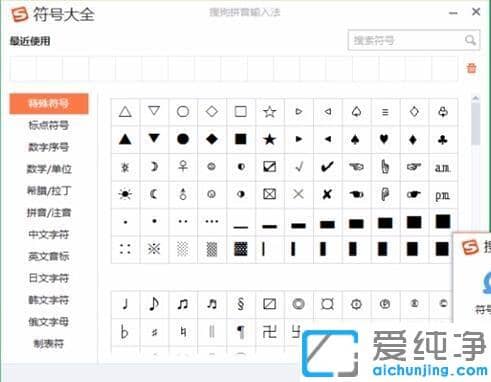Open the 英文音标 category
Image resolution: width=491 pixels, height=382 pixels.
coord(49,256)
